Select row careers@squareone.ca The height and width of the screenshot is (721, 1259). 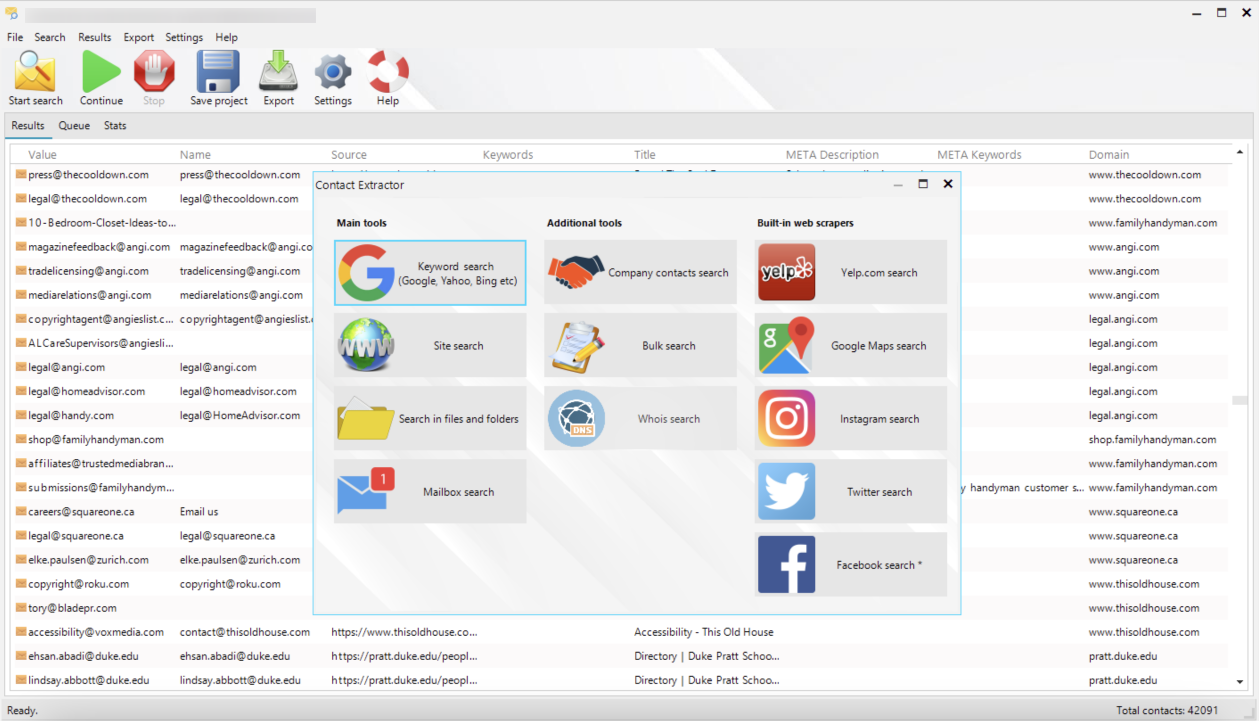click(x=620, y=511)
